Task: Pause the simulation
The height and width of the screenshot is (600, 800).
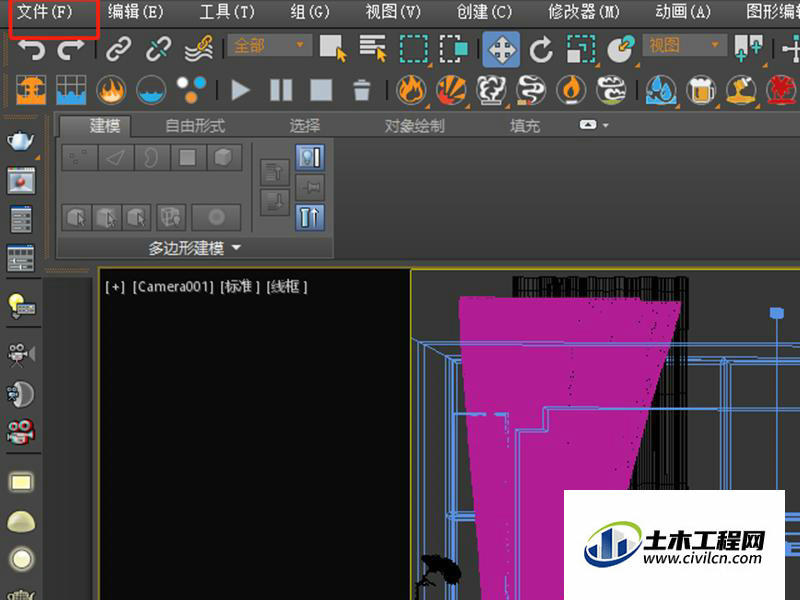Action: pyautogui.click(x=281, y=90)
